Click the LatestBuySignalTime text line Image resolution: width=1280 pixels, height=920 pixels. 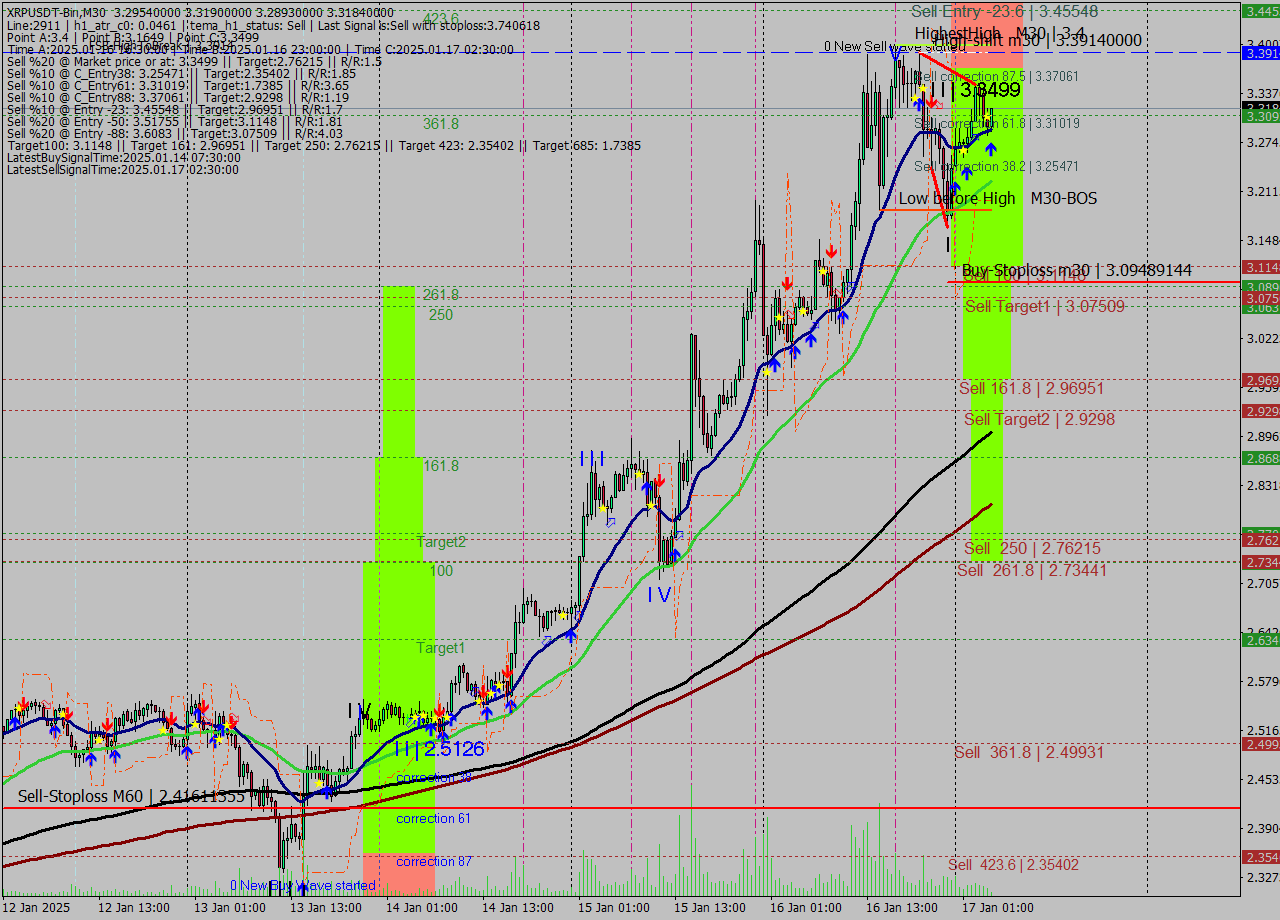tap(124, 157)
